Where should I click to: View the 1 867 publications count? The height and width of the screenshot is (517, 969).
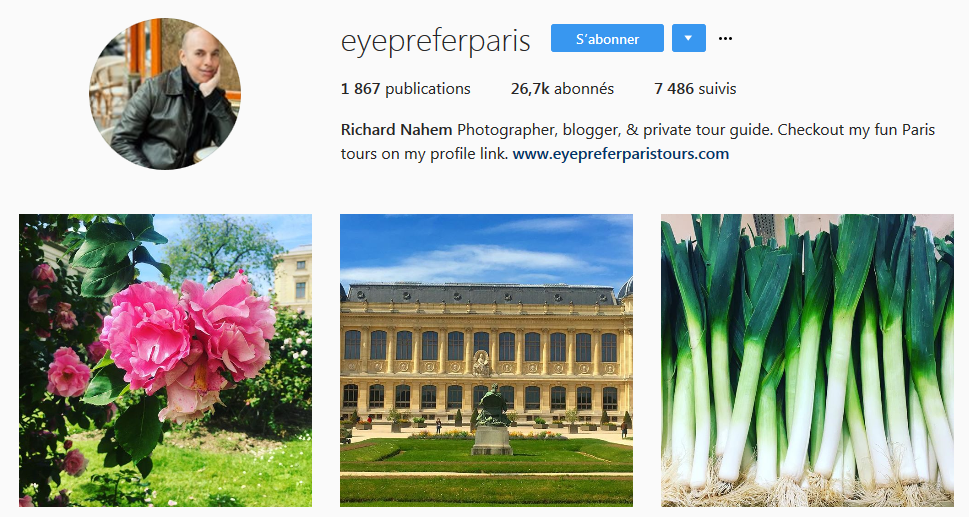click(x=405, y=89)
